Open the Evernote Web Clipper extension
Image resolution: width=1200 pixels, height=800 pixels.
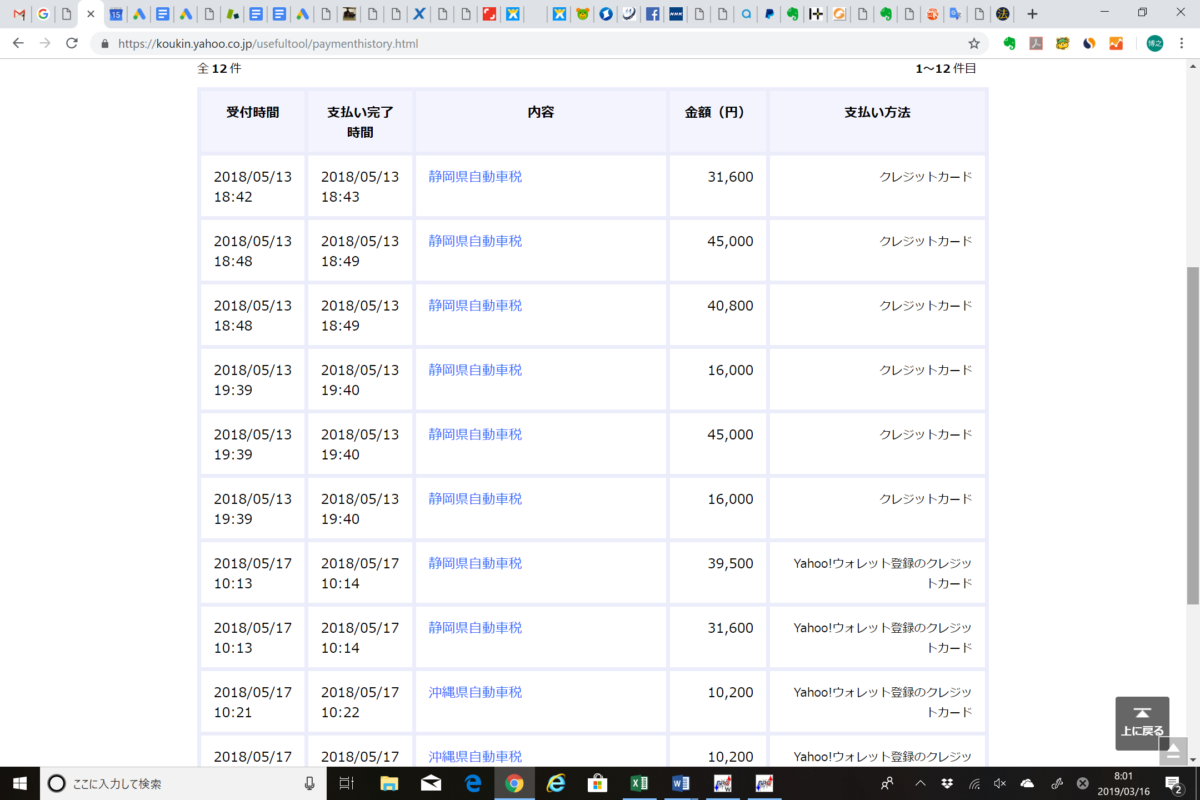click(1010, 43)
